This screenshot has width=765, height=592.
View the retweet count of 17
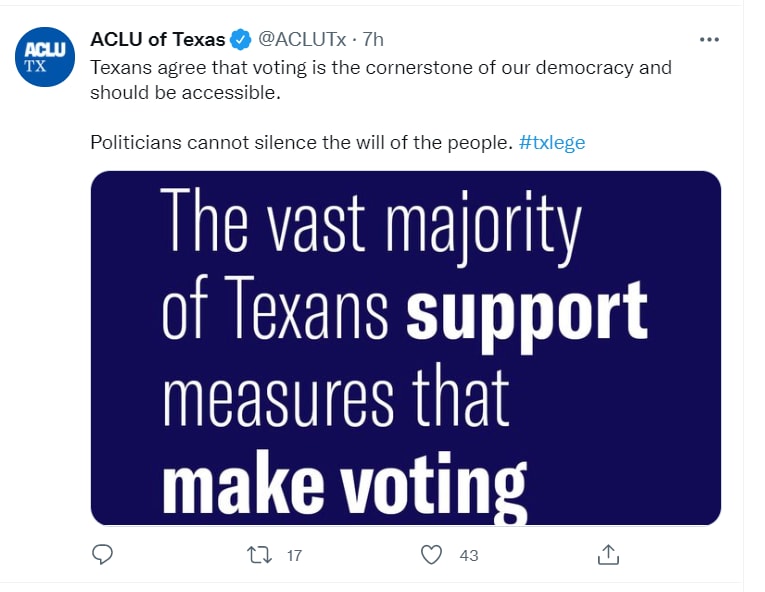click(294, 555)
